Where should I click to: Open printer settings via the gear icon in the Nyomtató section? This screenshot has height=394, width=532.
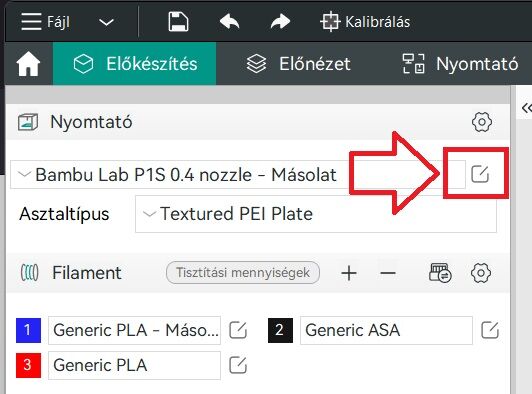[481, 122]
